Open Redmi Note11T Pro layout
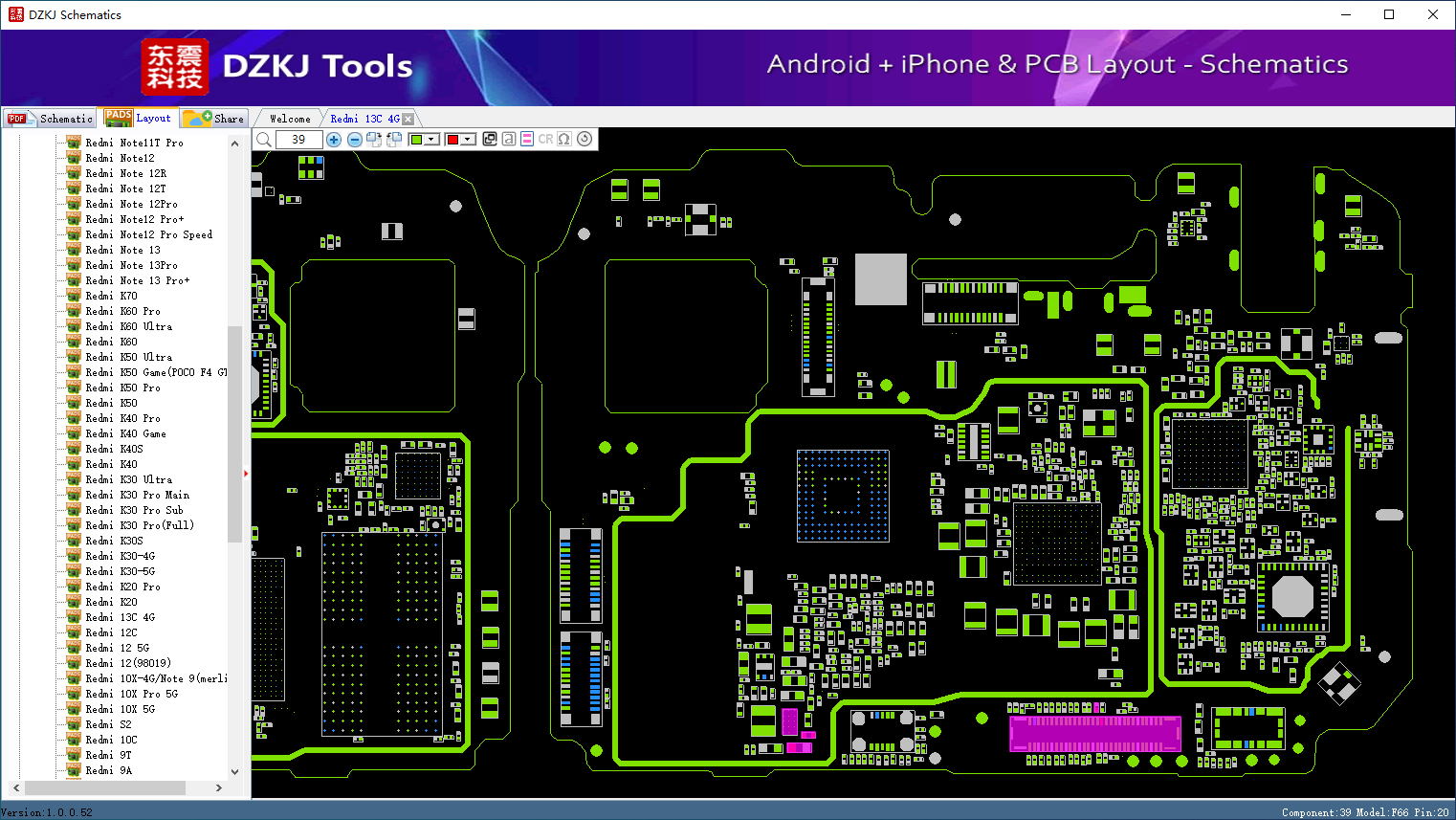Viewport: 1456px width, 820px height. point(134,143)
